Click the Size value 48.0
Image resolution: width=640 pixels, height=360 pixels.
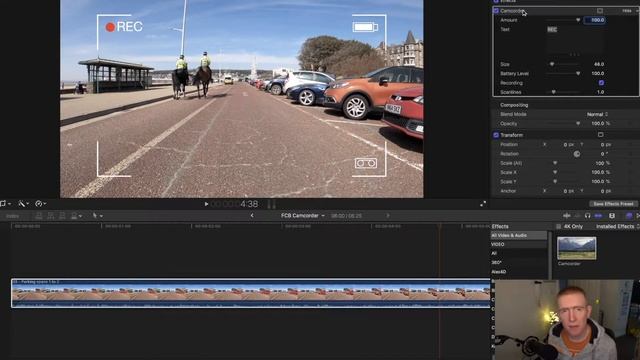click(599, 64)
